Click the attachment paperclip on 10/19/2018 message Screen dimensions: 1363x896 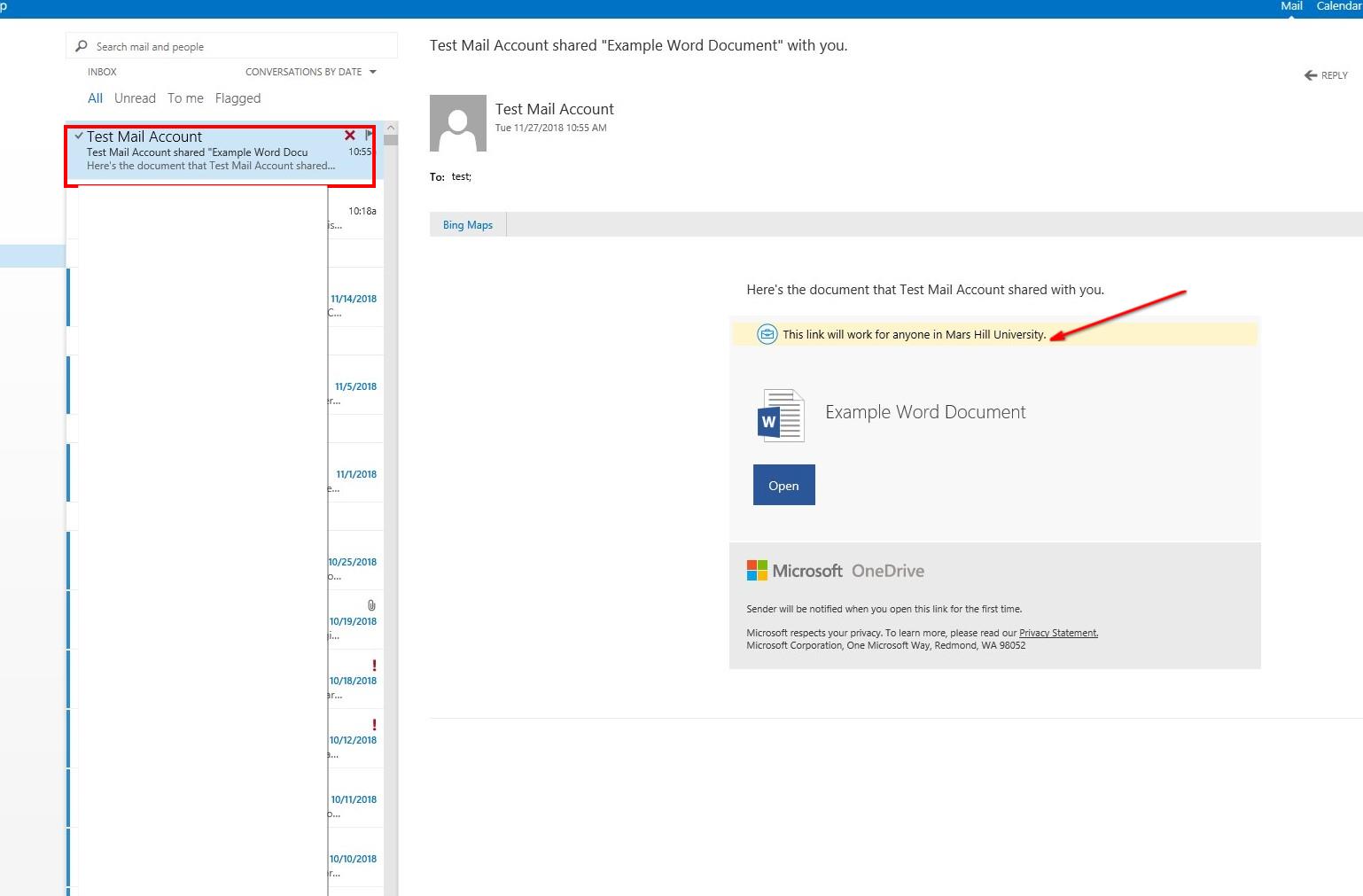[371, 605]
